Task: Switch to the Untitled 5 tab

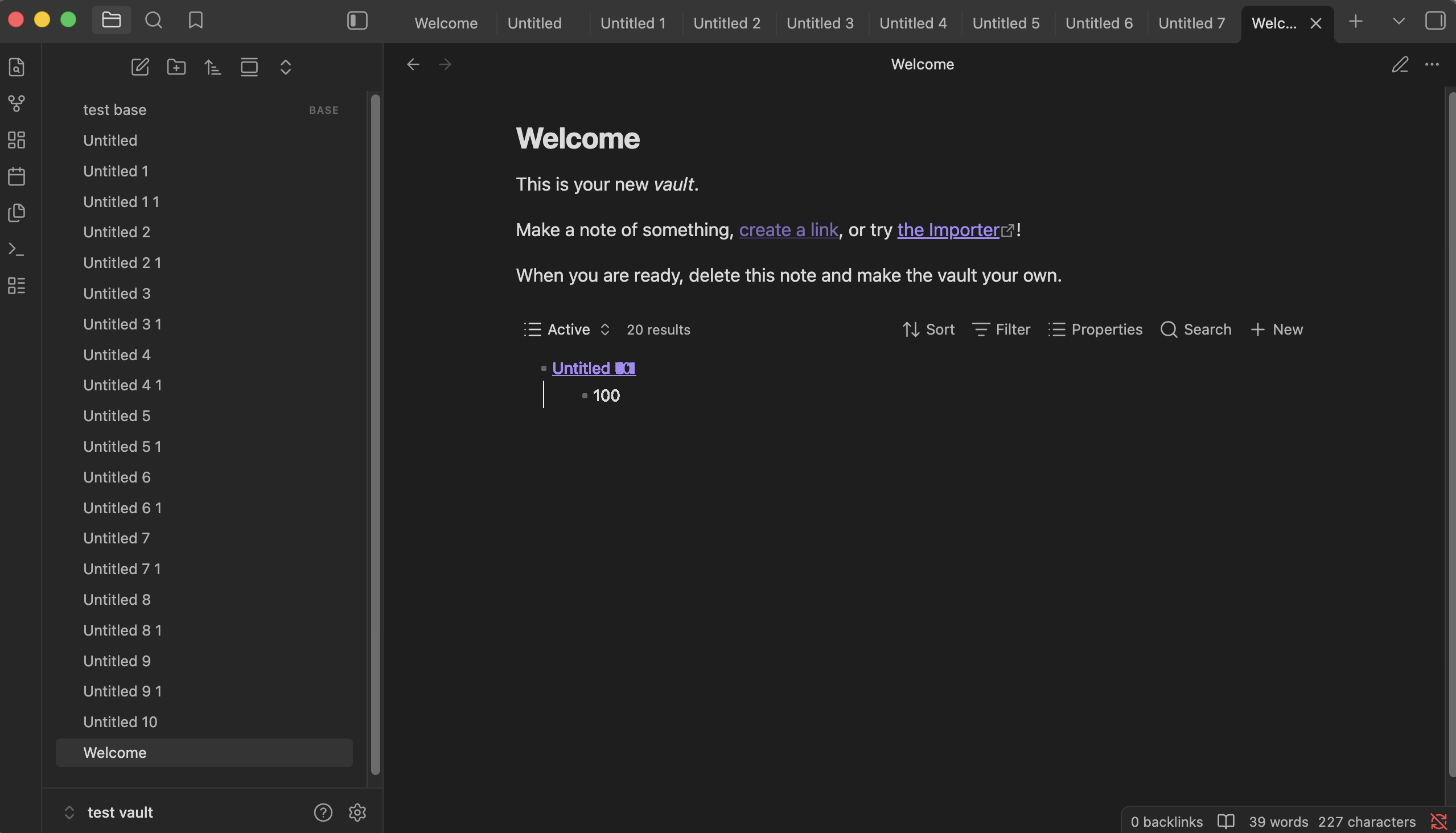Action: point(1006,23)
